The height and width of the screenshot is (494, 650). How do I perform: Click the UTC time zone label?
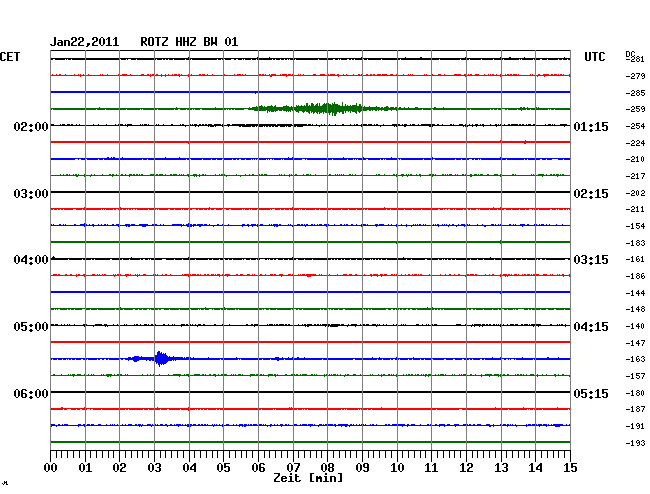click(594, 57)
